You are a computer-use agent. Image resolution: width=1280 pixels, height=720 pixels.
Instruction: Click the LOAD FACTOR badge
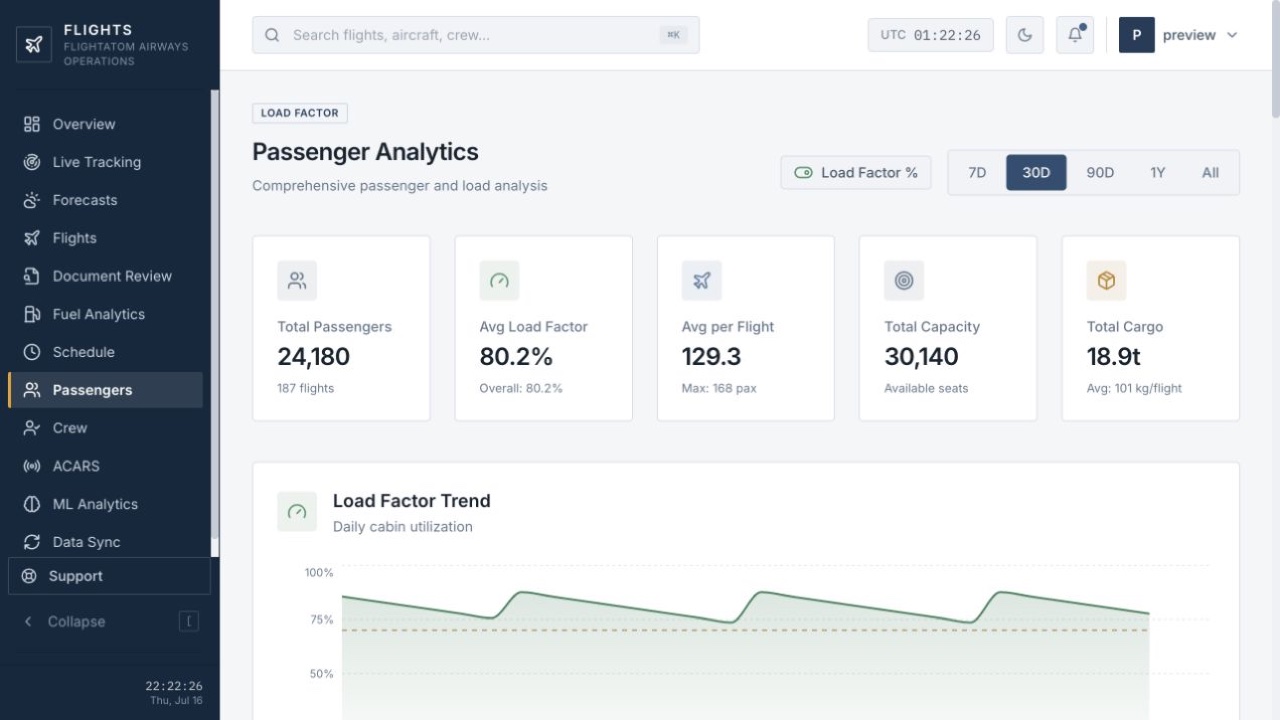coord(300,113)
